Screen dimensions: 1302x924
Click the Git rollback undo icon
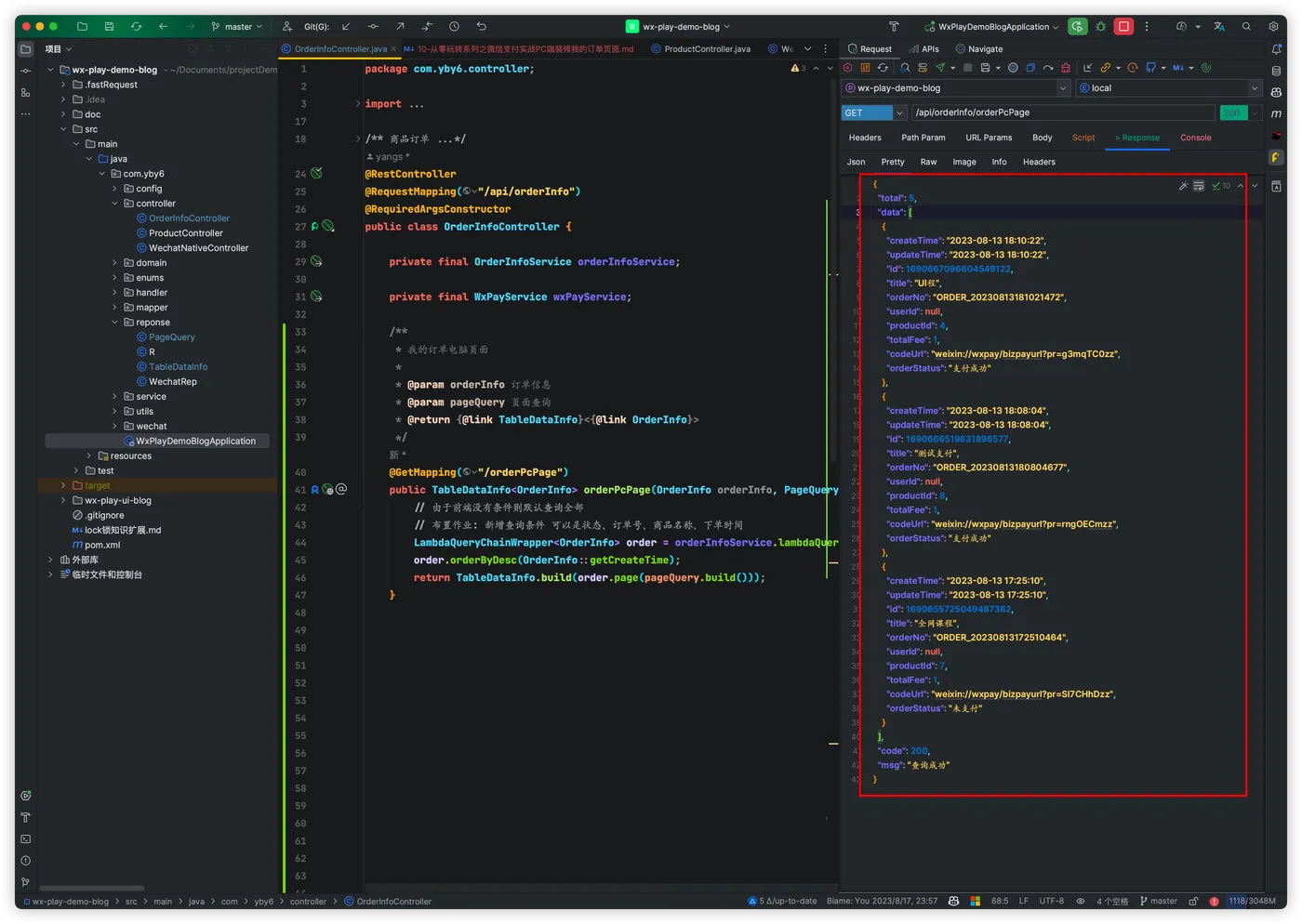click(481, 27)
